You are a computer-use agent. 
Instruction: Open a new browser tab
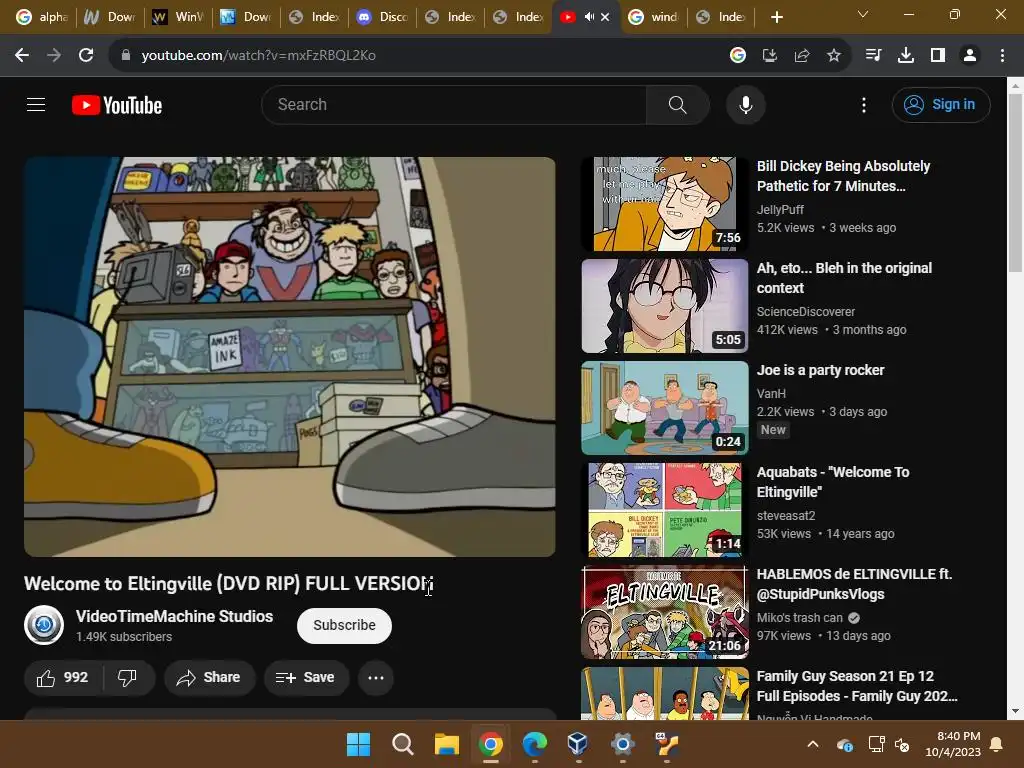[776, 17]
